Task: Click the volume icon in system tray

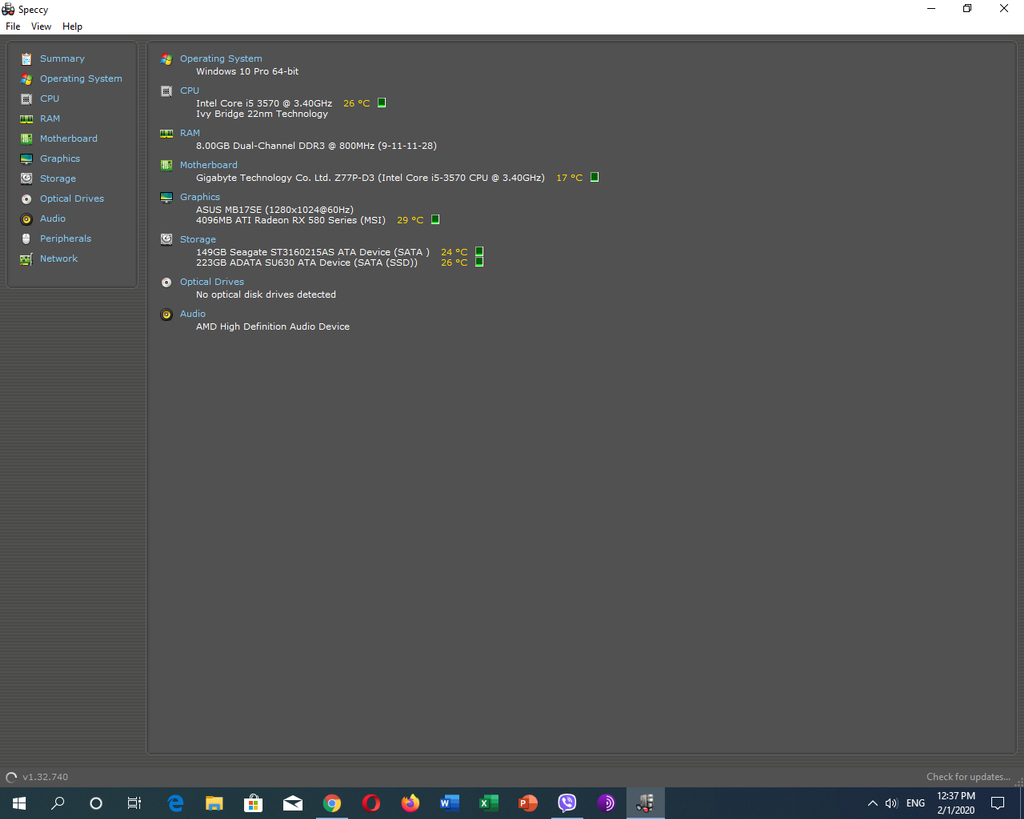Action: [891, 803]
